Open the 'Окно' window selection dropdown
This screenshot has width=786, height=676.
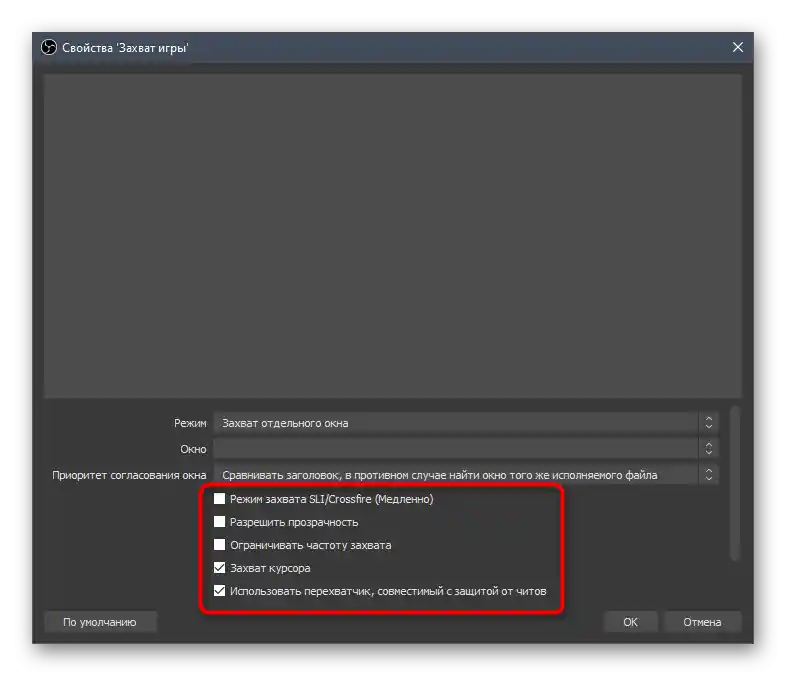coord(466,448)
